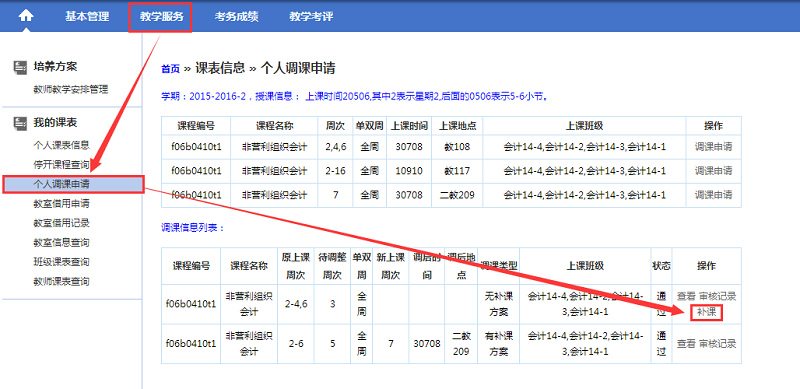Viewport: 800px width, 389px height.
Task: Open 教室信息查询 in sidebar
Action: click(x=61, y=242)
